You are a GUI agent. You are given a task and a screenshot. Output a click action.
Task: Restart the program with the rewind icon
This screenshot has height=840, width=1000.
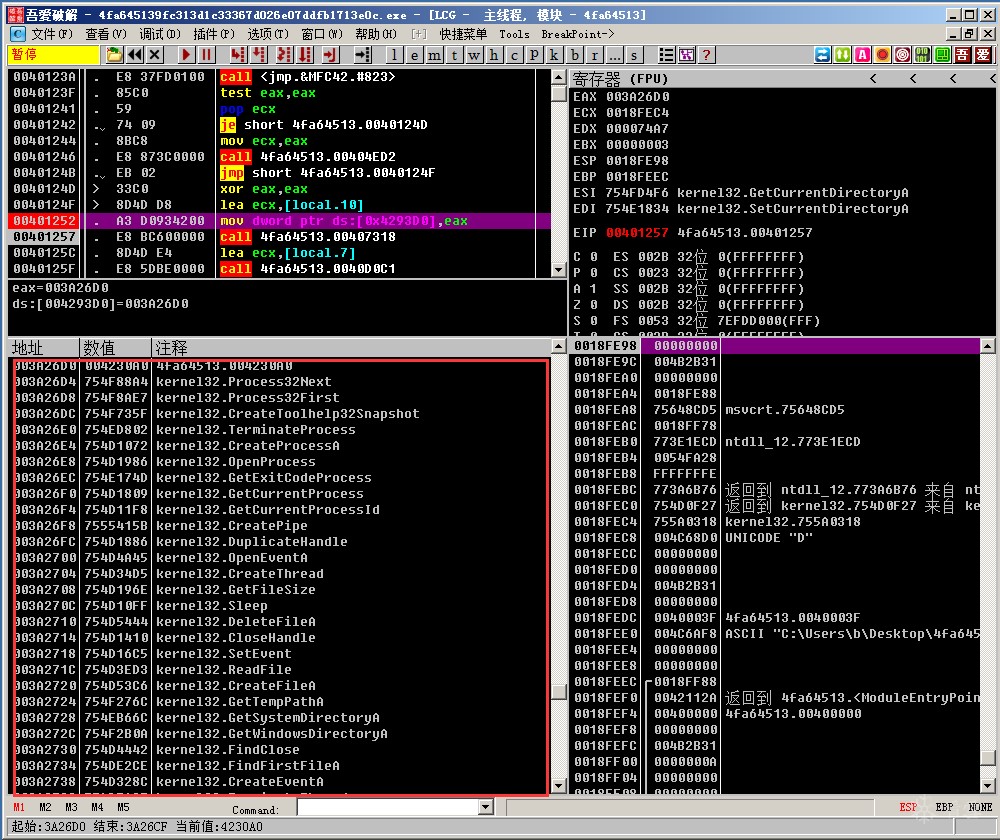tap(135, 55)
